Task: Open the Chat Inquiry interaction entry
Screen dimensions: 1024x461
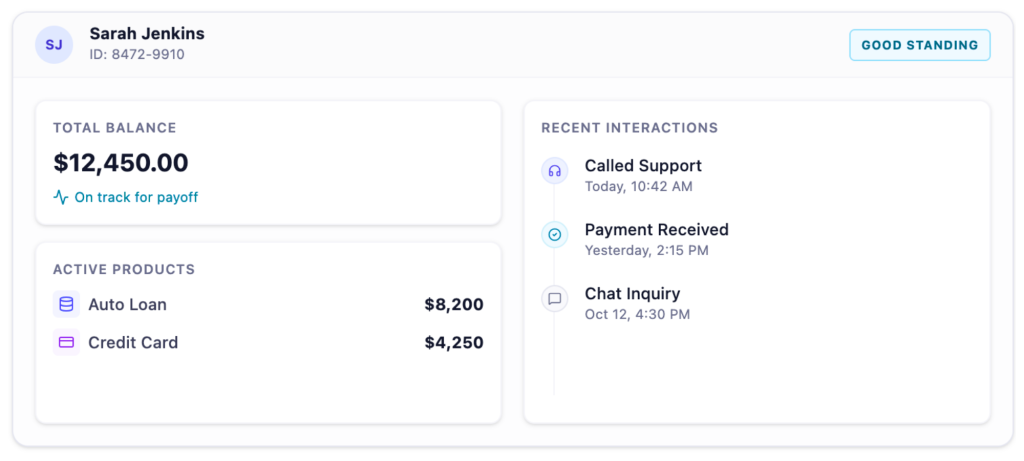Action: (x=637, y=302)
